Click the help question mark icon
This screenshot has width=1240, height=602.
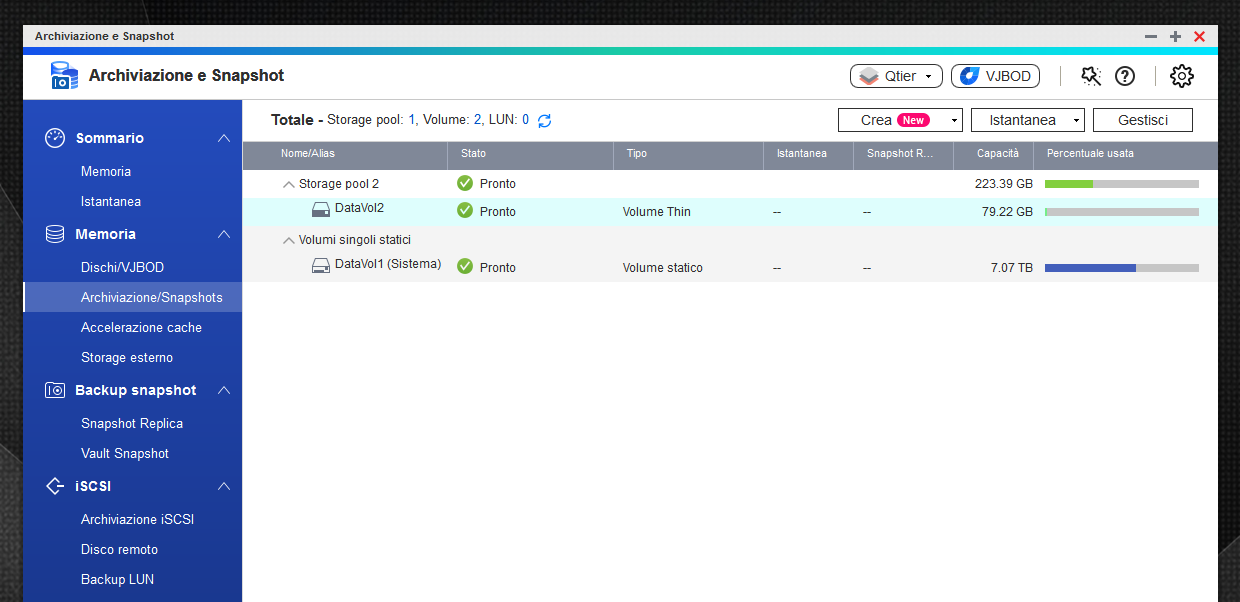point(1125,76)
